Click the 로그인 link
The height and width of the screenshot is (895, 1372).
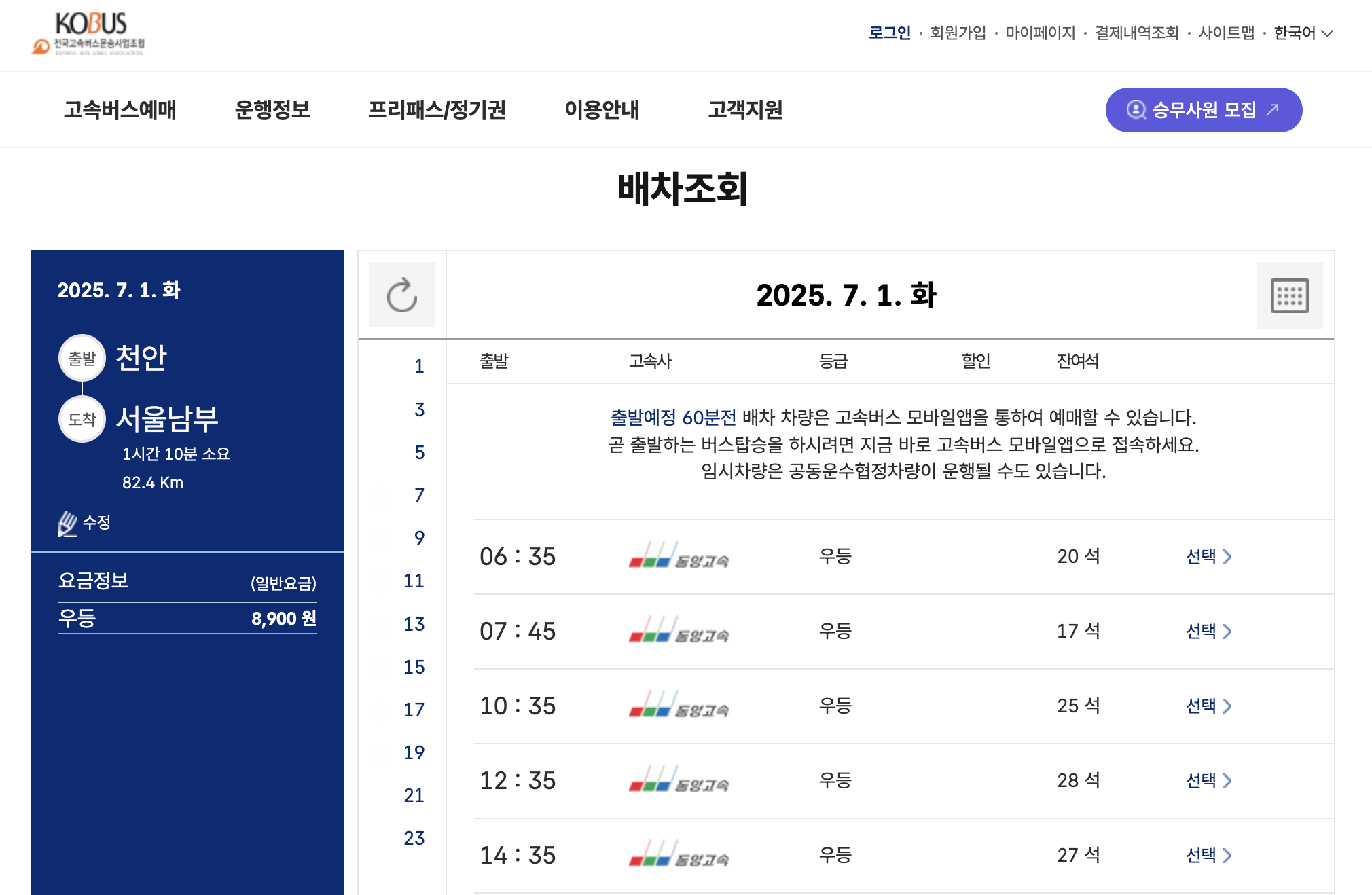coord(890,31)
